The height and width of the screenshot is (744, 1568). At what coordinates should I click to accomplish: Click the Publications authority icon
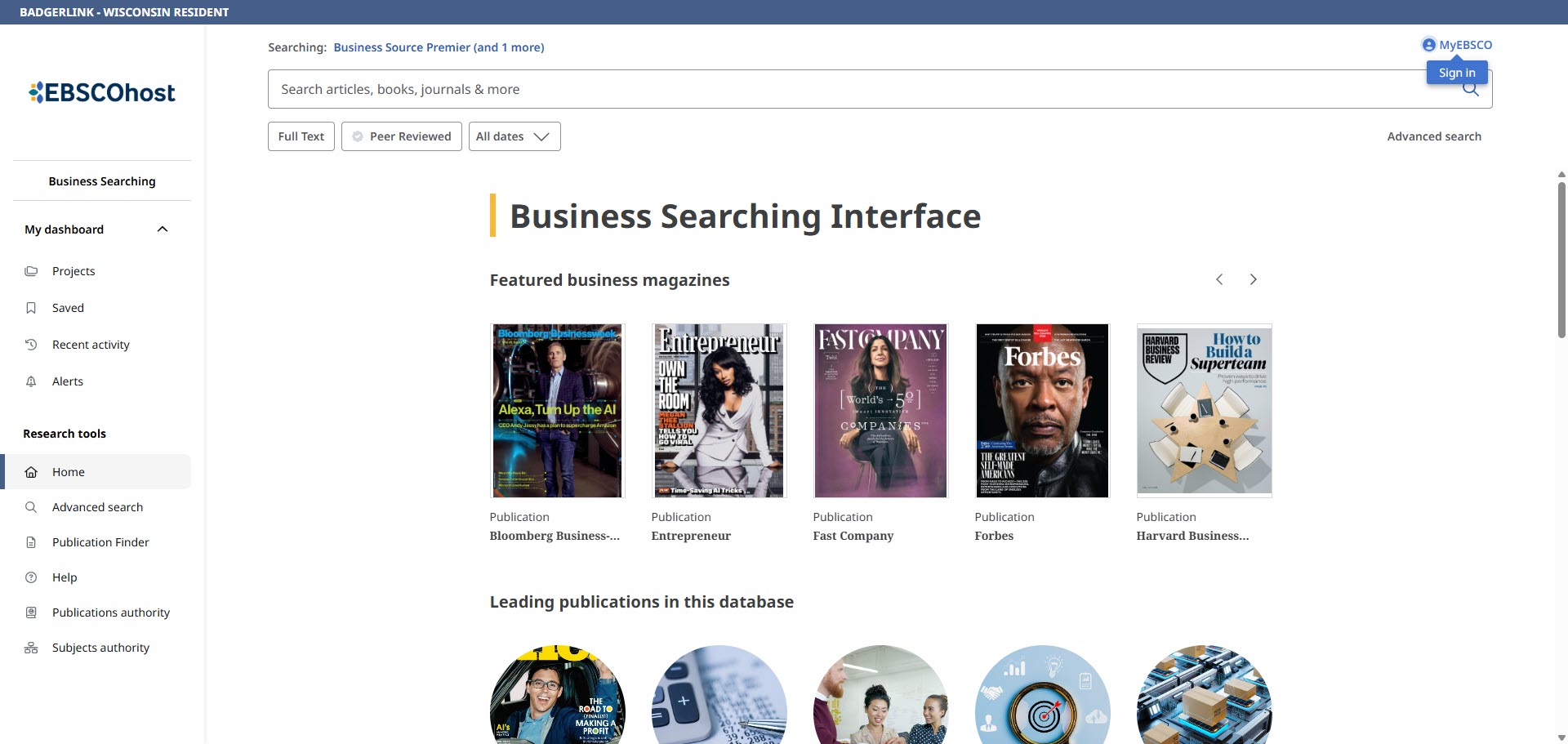(x=31, y=613)
